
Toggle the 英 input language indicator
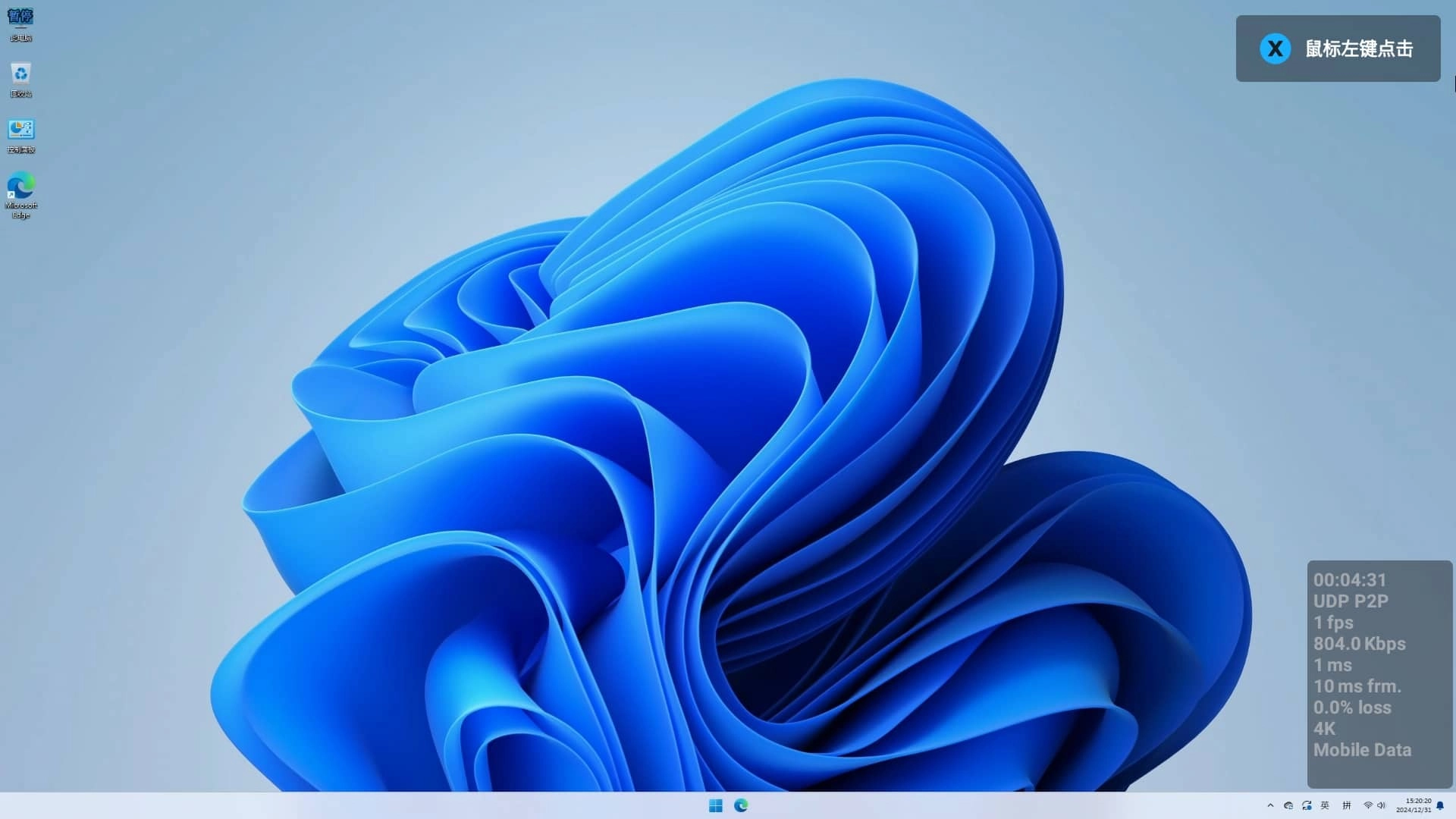[1325, 805]
